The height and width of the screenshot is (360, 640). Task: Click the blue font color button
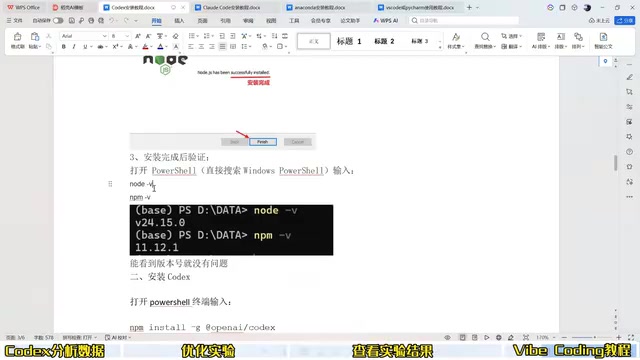160,47
